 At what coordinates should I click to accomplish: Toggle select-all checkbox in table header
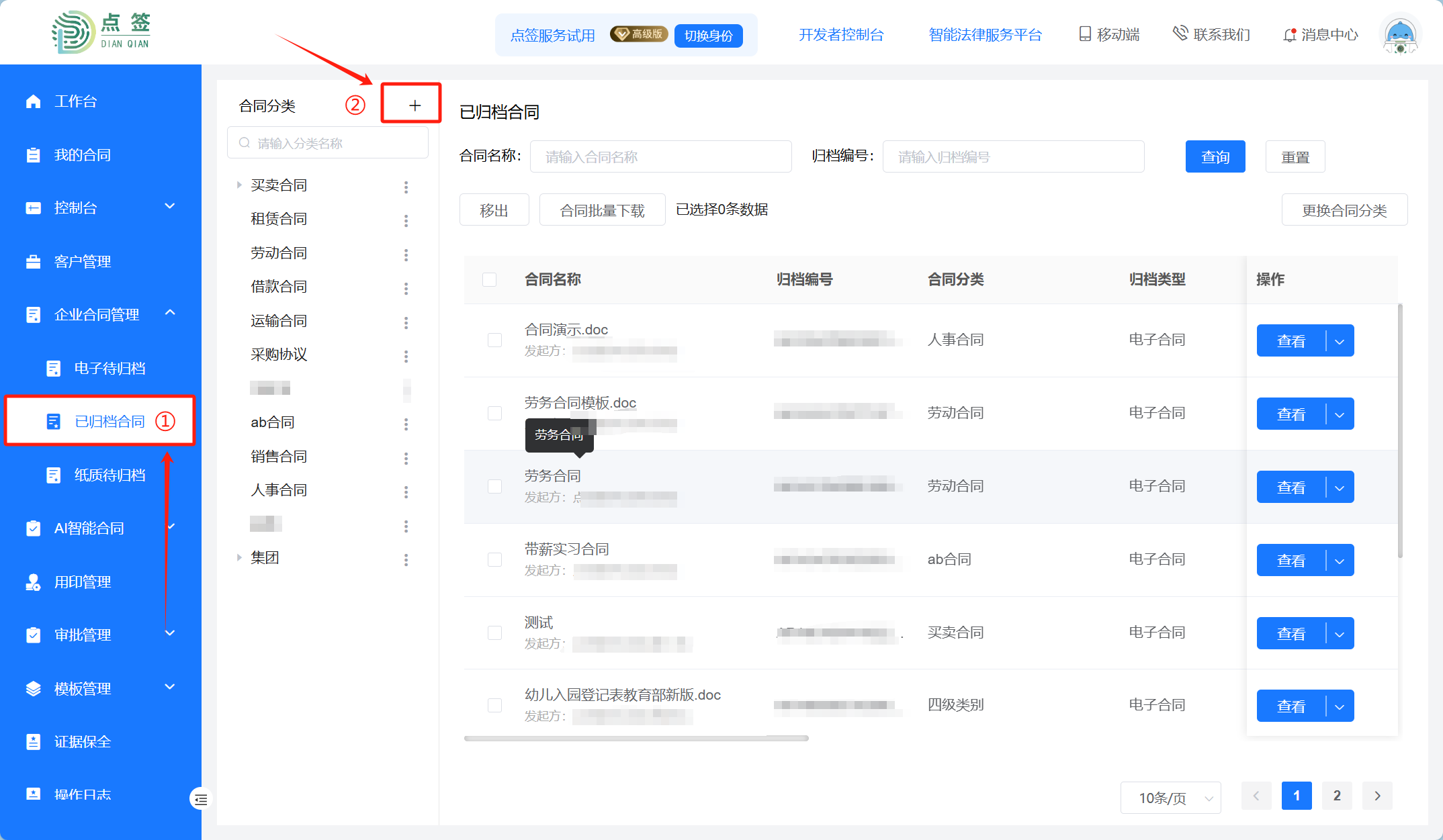pos(489,279)
